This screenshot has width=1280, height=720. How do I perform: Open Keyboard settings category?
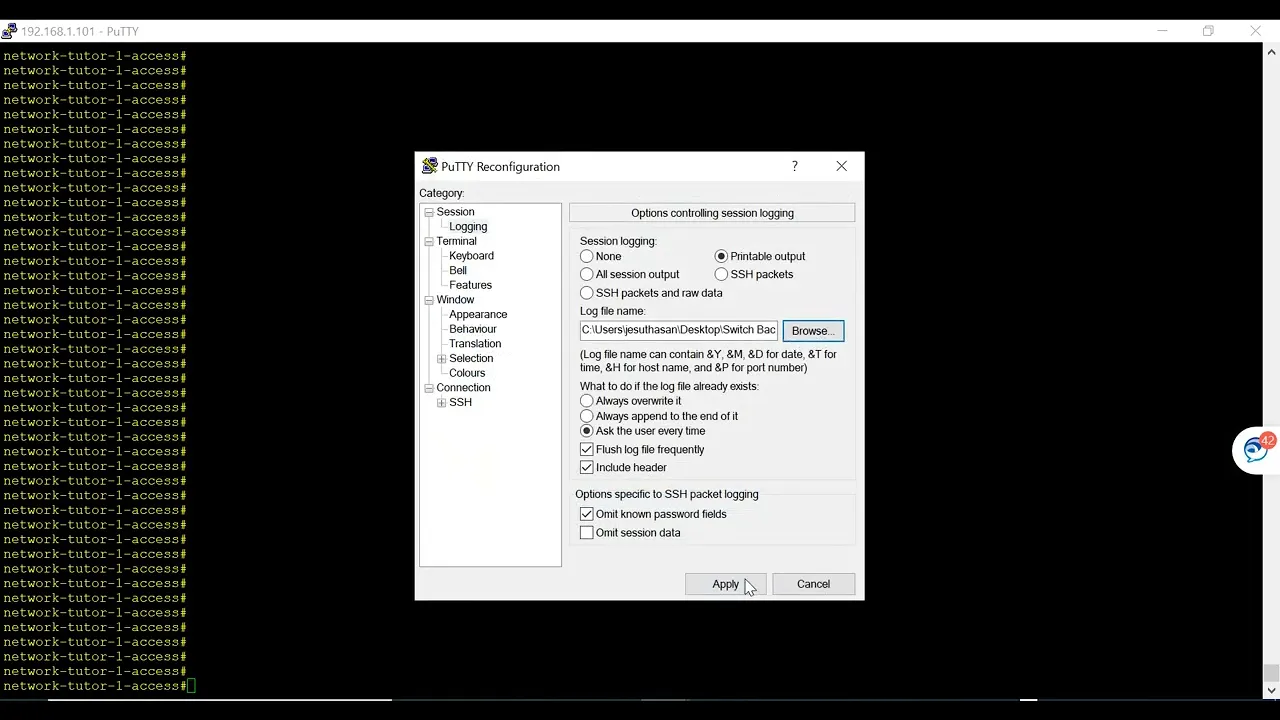471,256
